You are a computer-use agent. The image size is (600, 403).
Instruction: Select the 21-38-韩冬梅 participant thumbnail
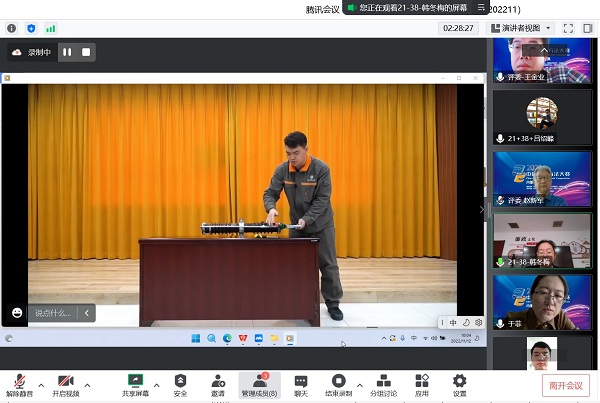541,240
